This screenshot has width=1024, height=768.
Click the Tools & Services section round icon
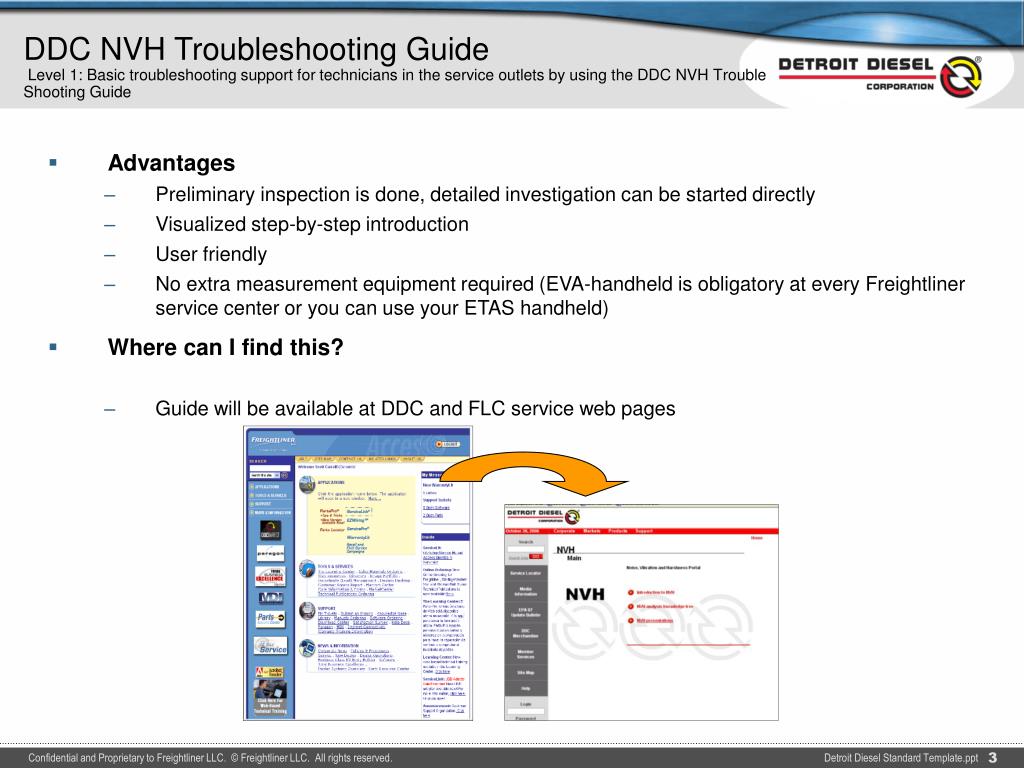click(x=307, y=568)
